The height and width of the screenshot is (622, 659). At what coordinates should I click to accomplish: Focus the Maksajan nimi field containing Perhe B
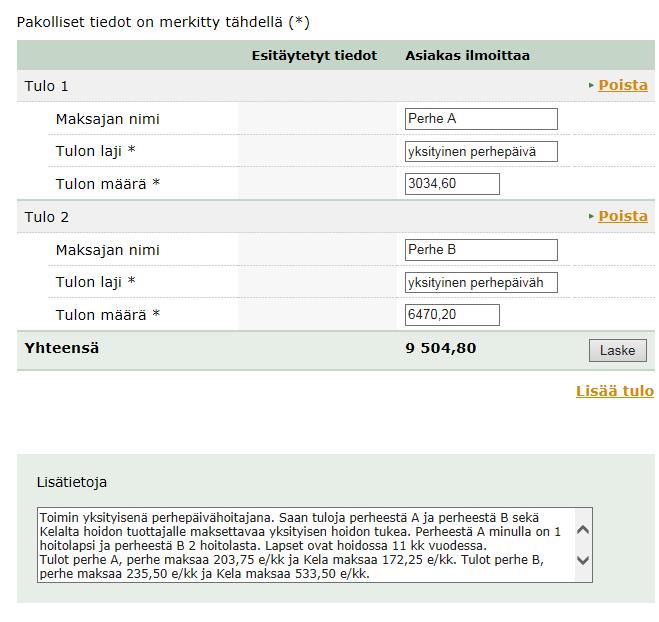click(481, 250)
